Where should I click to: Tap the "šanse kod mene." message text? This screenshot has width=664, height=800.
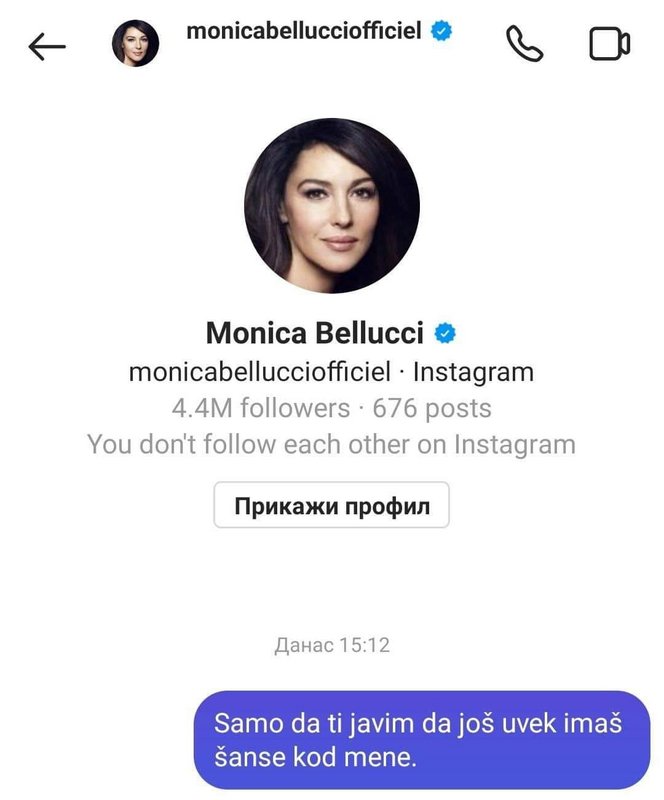pos(315,757)
